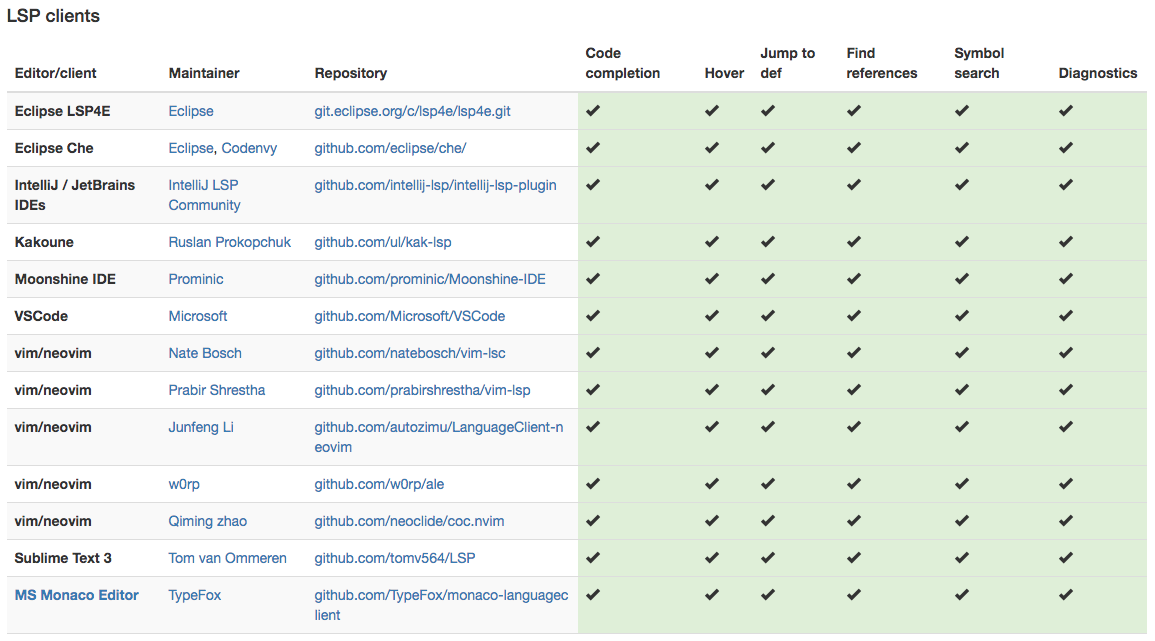Image resolution: width=1155 pixels, height=641 pixels.
Task: Open github.com/Microsoft/VSCode repository link
Action: (410, 316)
